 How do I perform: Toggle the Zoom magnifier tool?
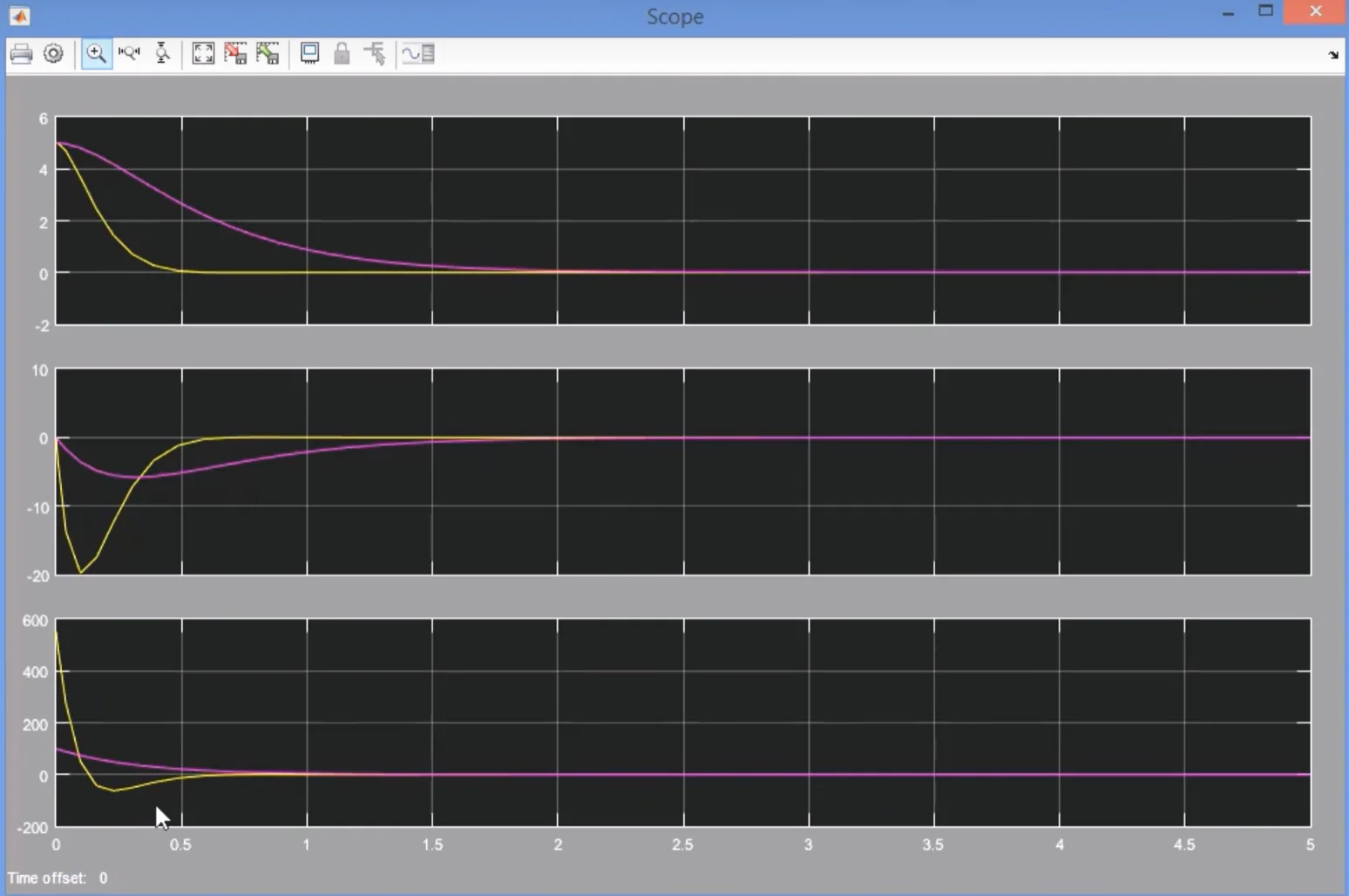click(x=96, y=54)
